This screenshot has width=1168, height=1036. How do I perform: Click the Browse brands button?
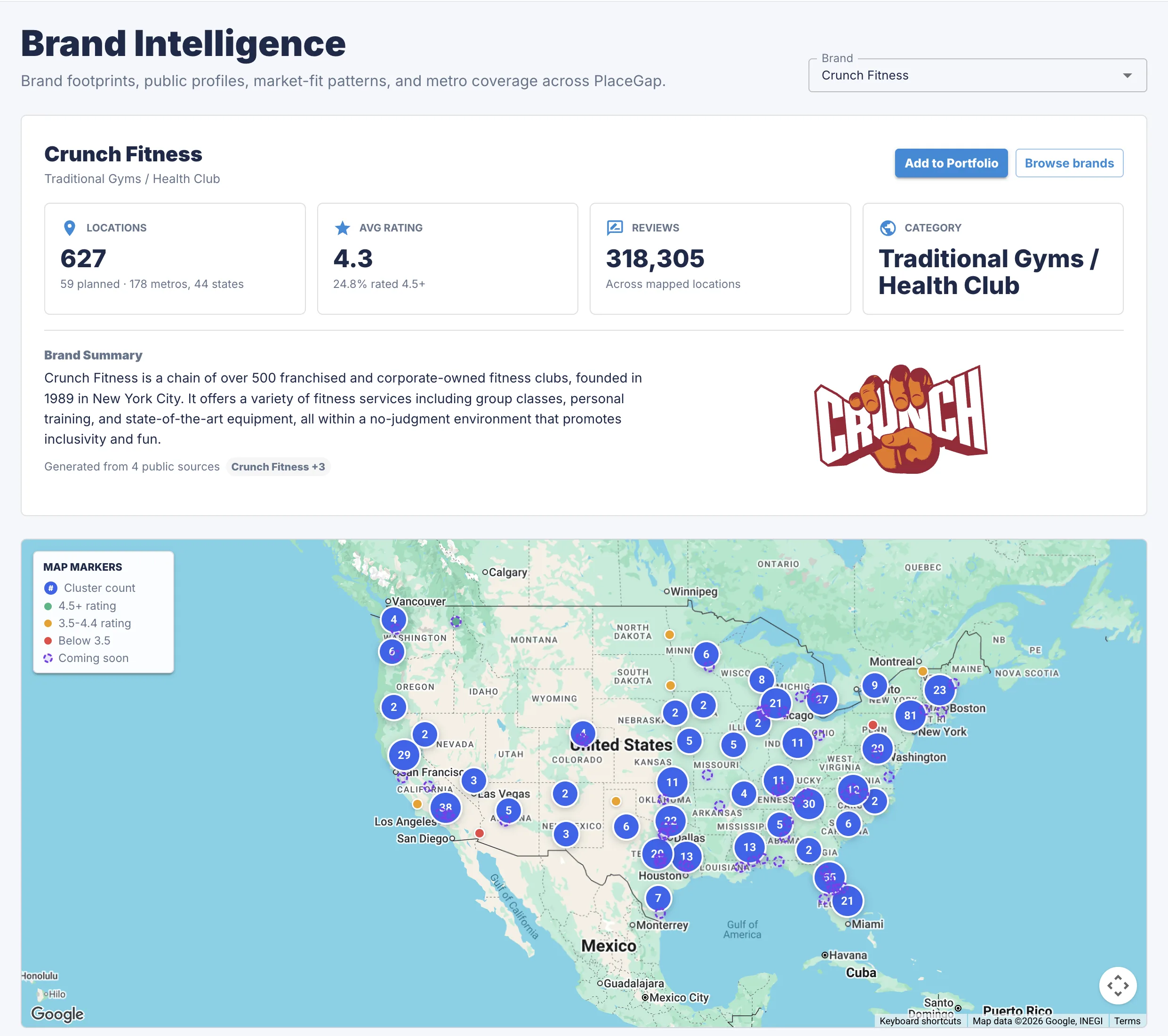click(1069, 163)
